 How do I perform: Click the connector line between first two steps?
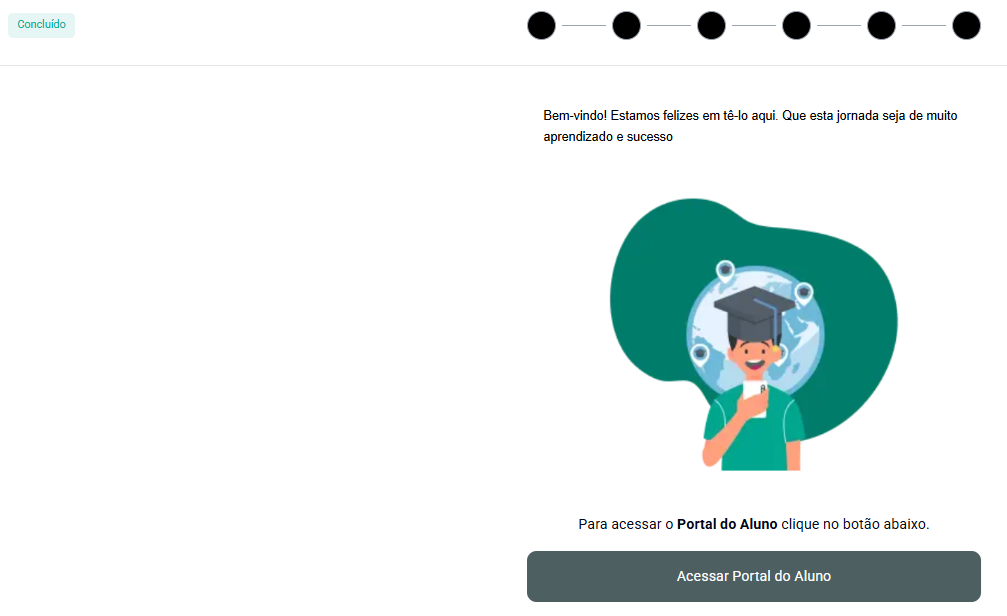pos(584,26)
